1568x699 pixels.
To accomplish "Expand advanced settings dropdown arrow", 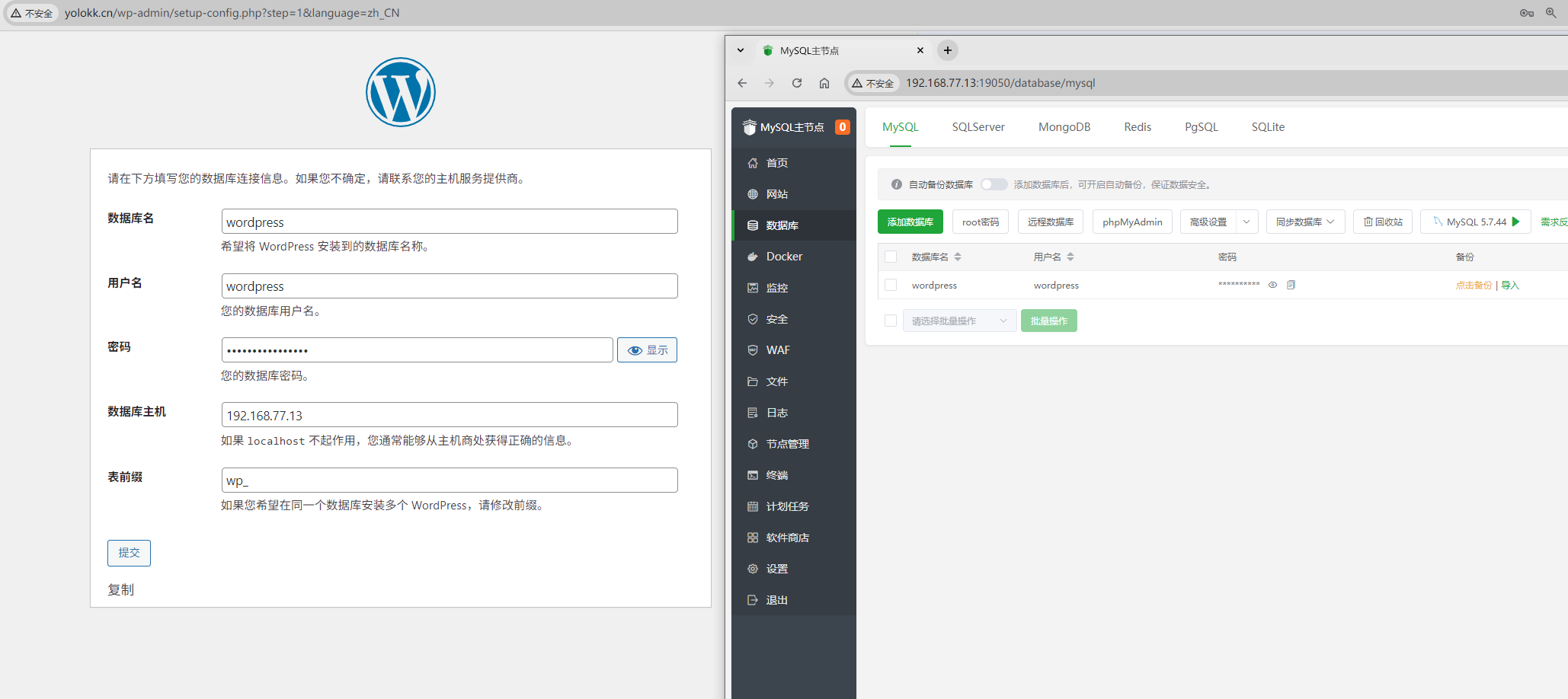I will [1246, 222].
